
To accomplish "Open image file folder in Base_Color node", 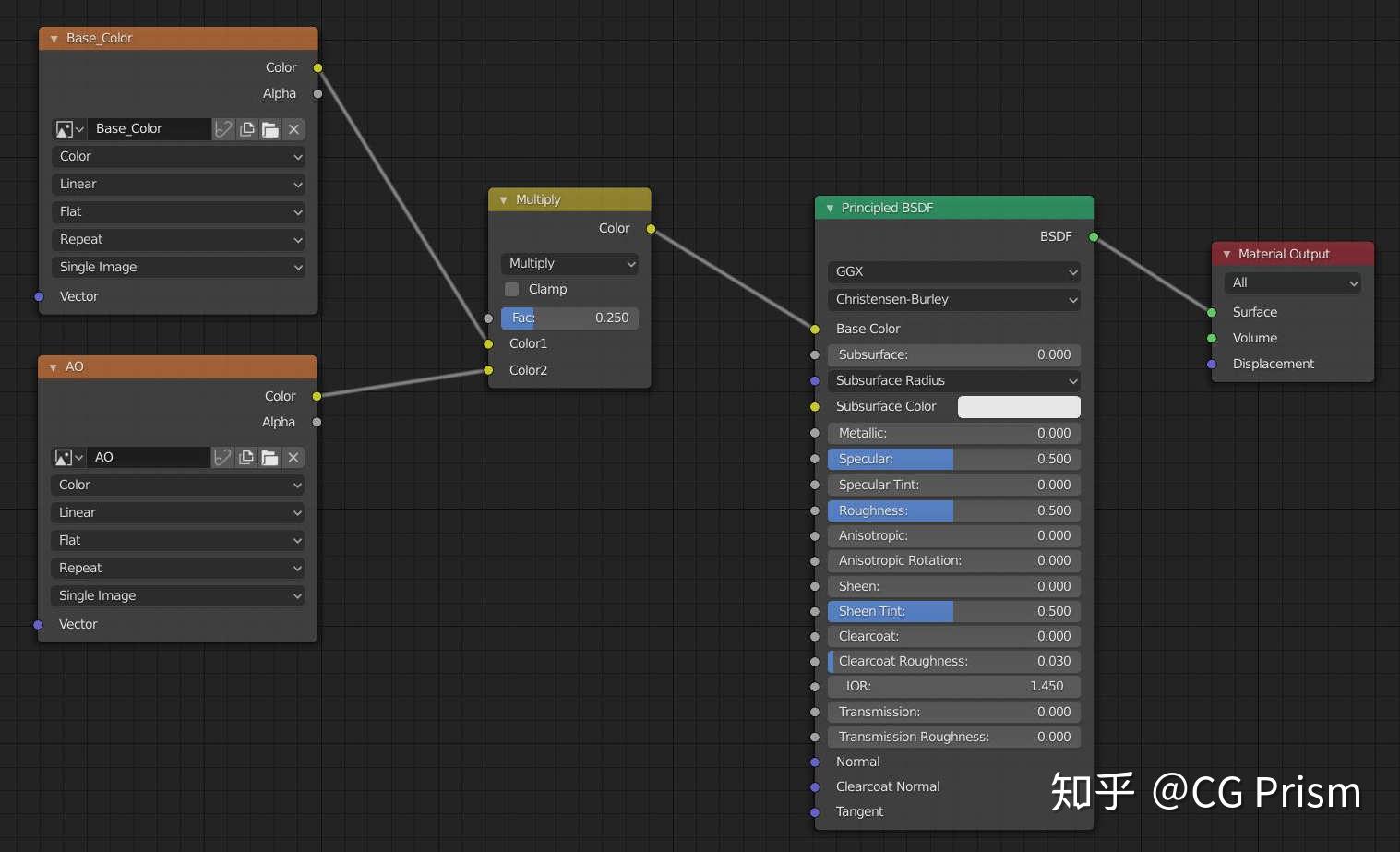I will coord(270,129).
